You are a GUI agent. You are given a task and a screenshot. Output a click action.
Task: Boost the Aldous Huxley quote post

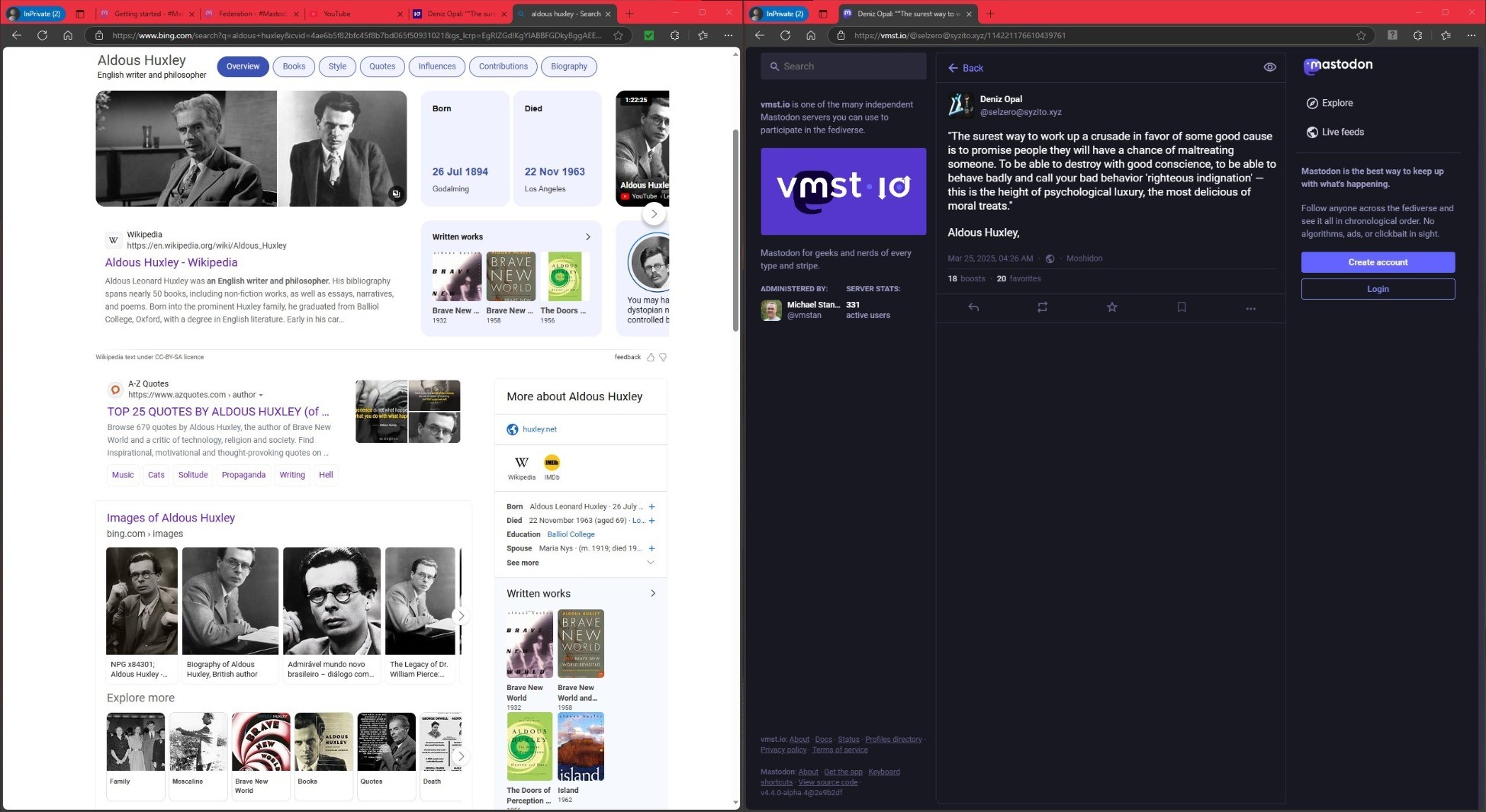[x=1042, y=307]
